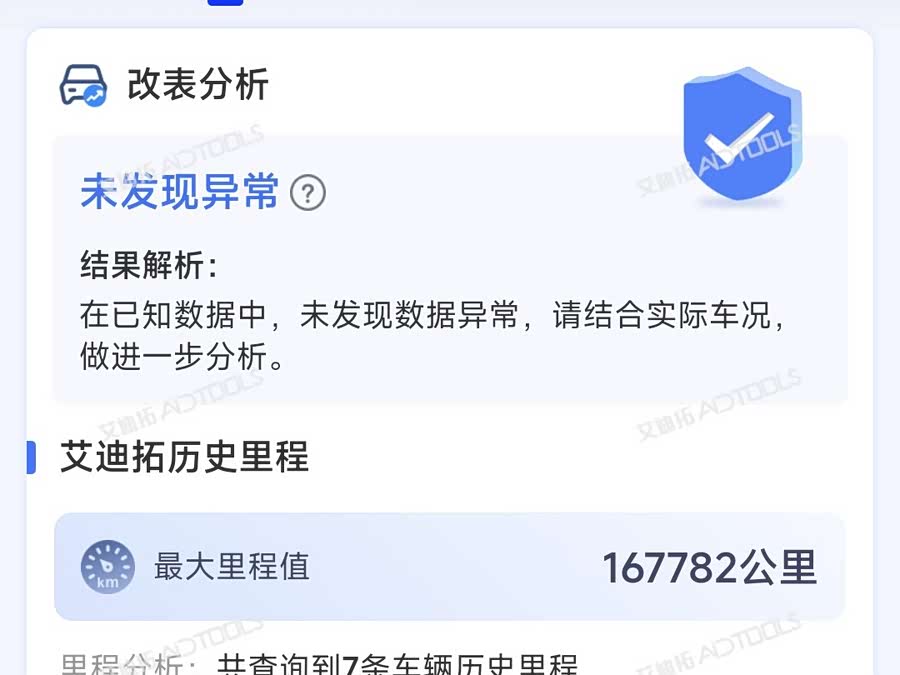Click the result explanation paragraph text
Screen dimensions: 900x675
pyautogui.click(x=433, y=336)
